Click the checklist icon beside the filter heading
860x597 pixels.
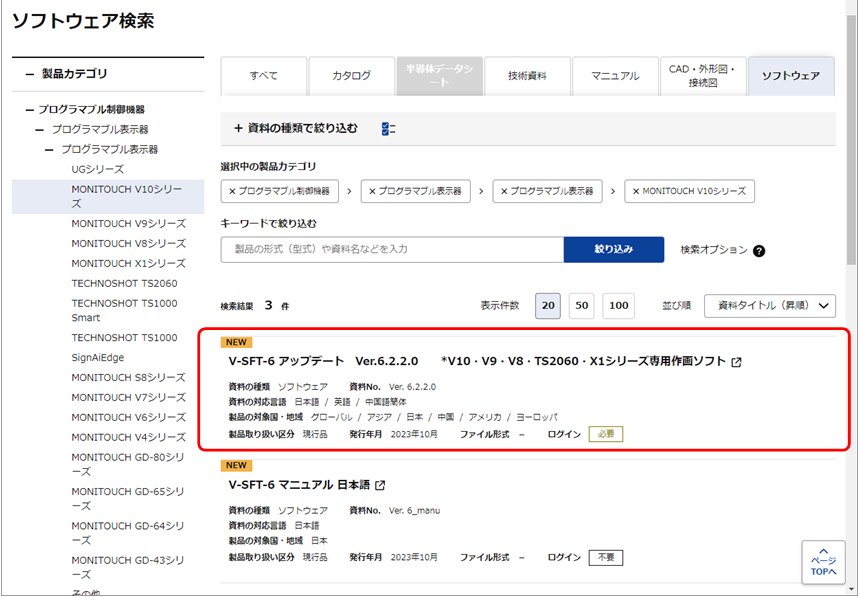tap(389, 128)
